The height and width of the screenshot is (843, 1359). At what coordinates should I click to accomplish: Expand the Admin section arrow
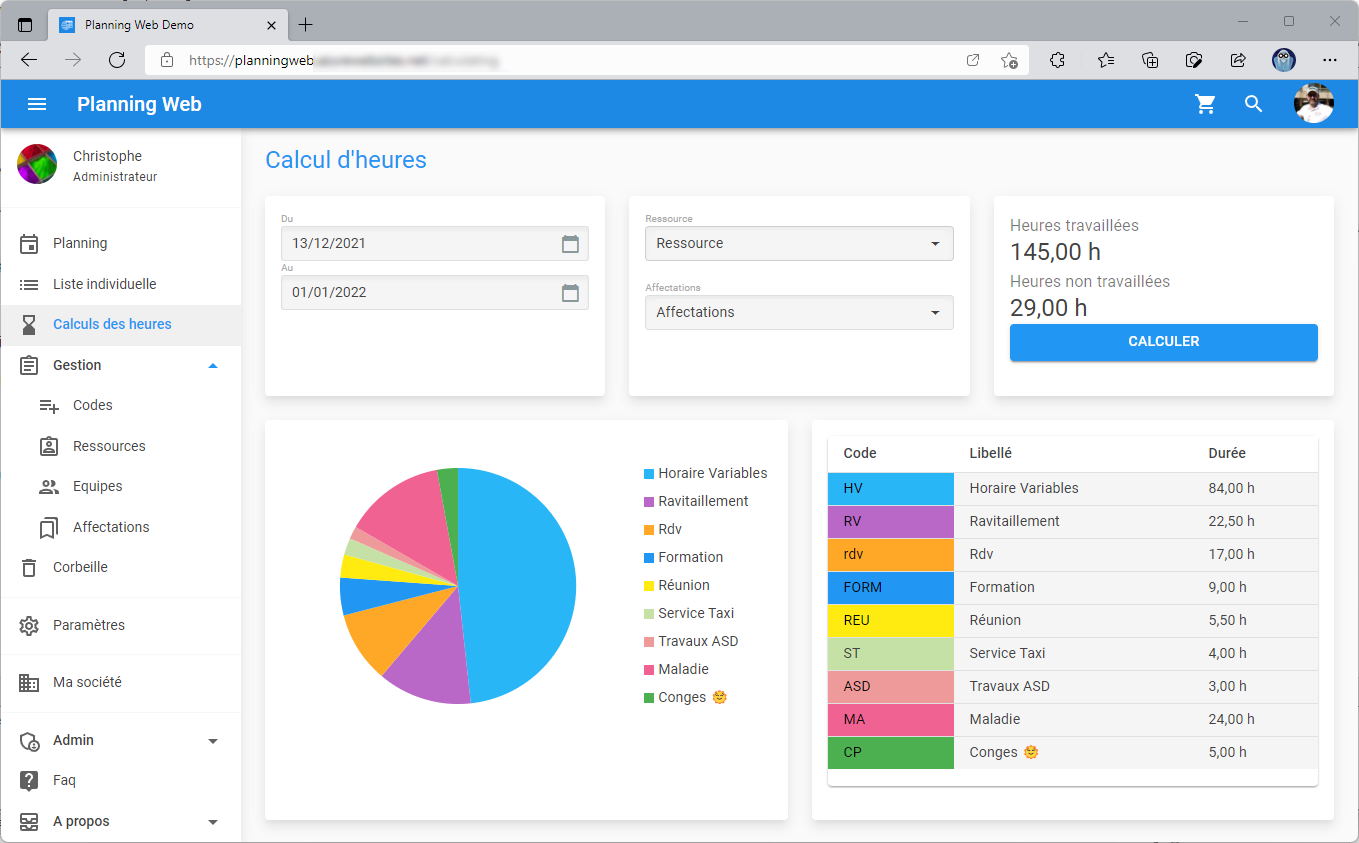[x=212, y=741]
